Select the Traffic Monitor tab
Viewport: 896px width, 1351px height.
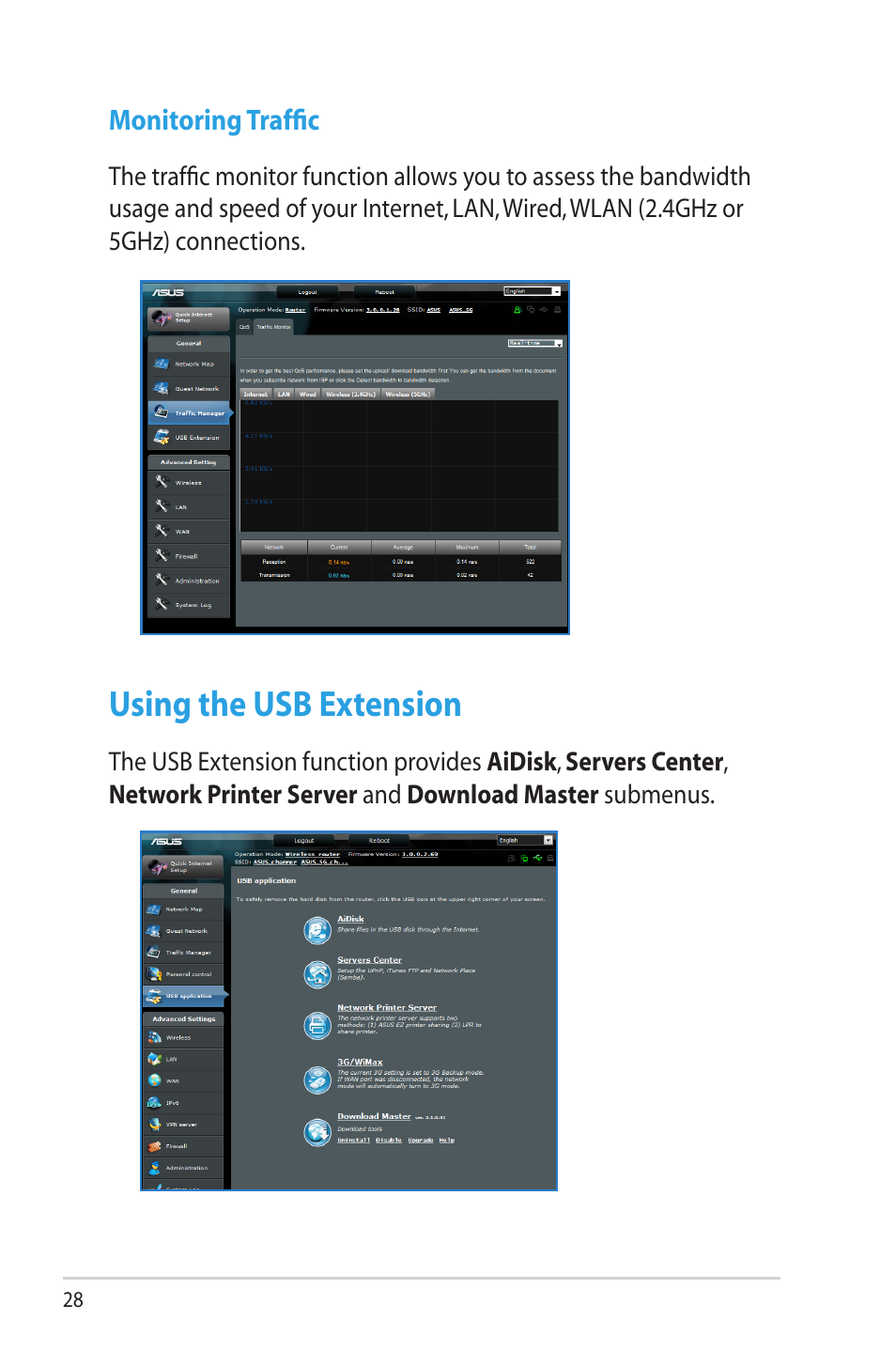coord(273,327)
